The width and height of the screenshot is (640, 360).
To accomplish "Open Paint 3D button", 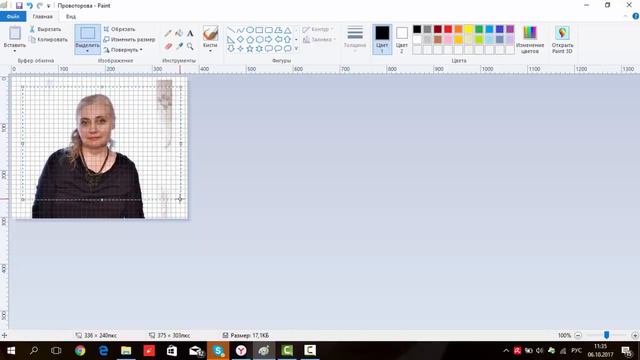I will pos(562,40).
